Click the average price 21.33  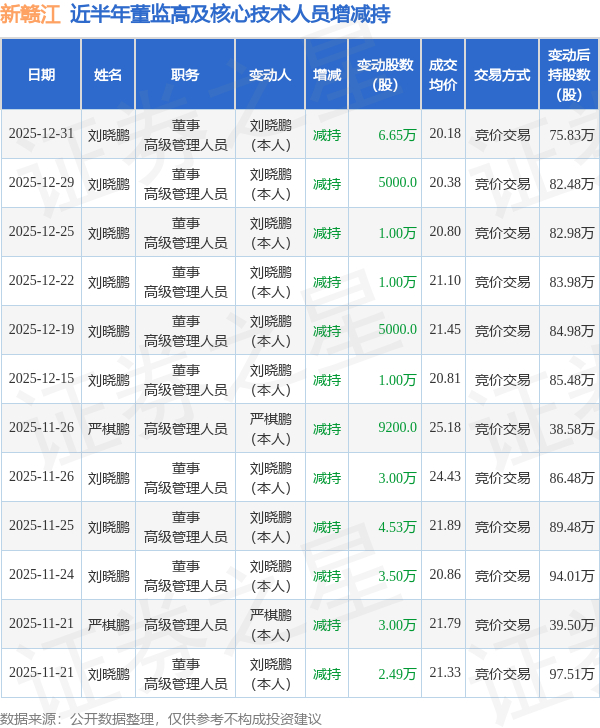(445, 673)
